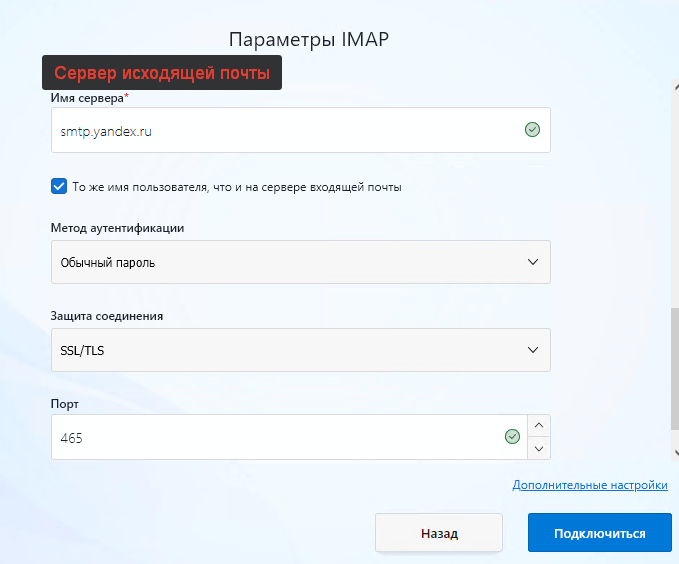
Task: Click the vertical scrollbar thumb
Action: 675,369
